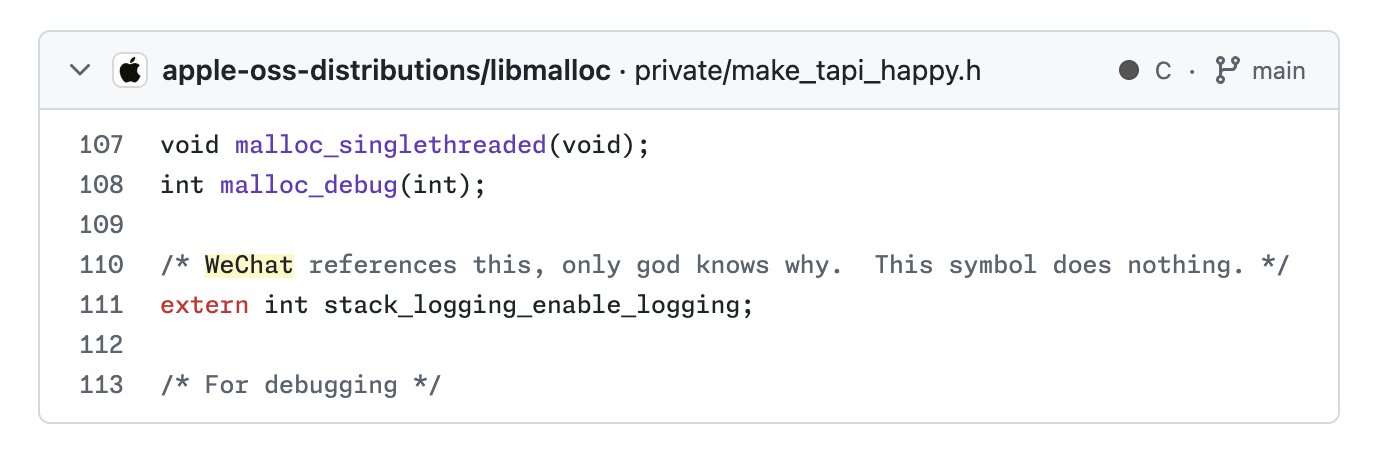This screenshot has height=458, width=1378.
Task: Click line number 112
Action: (100, 345)
